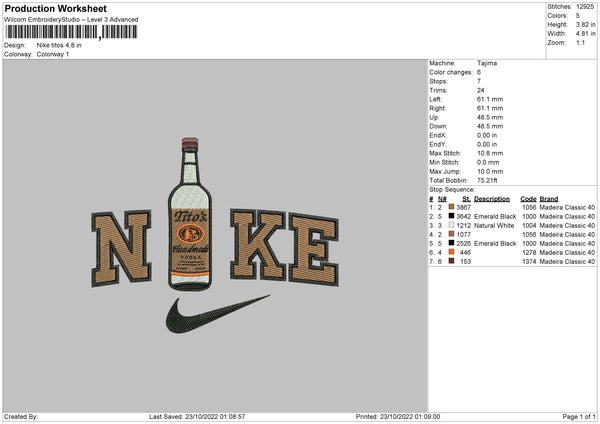Click the Stops value 7
This screenshot has width=600, height=424.
[479, 81]
